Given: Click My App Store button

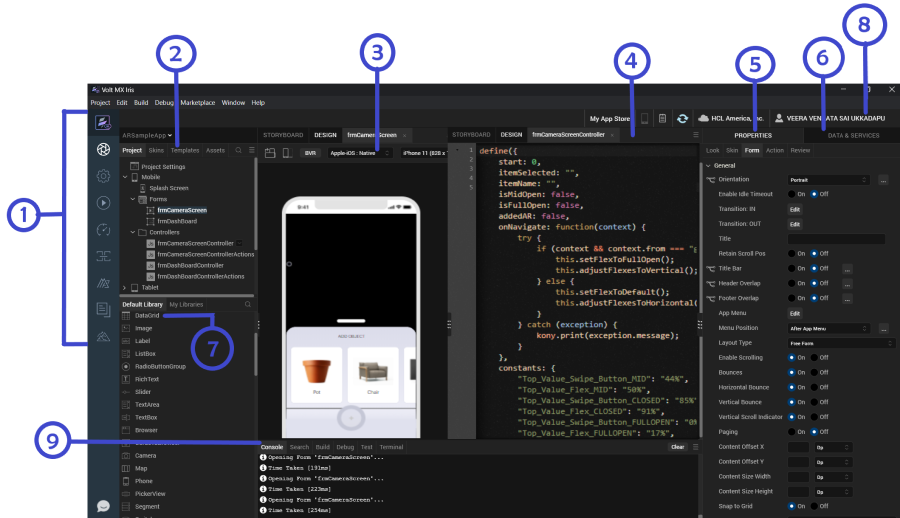Looking at the screenshot, I should pyautogui.click(x=610, y=118).
